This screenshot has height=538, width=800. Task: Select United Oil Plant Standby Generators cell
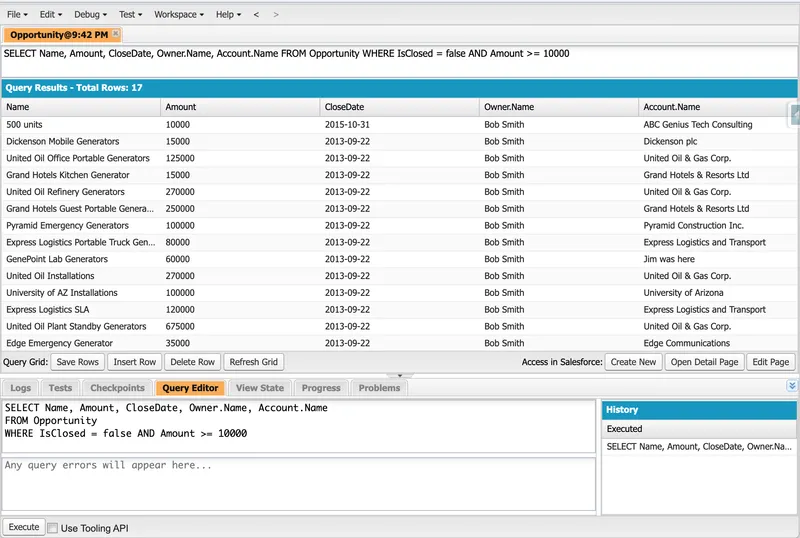click(x=81, y=327)
